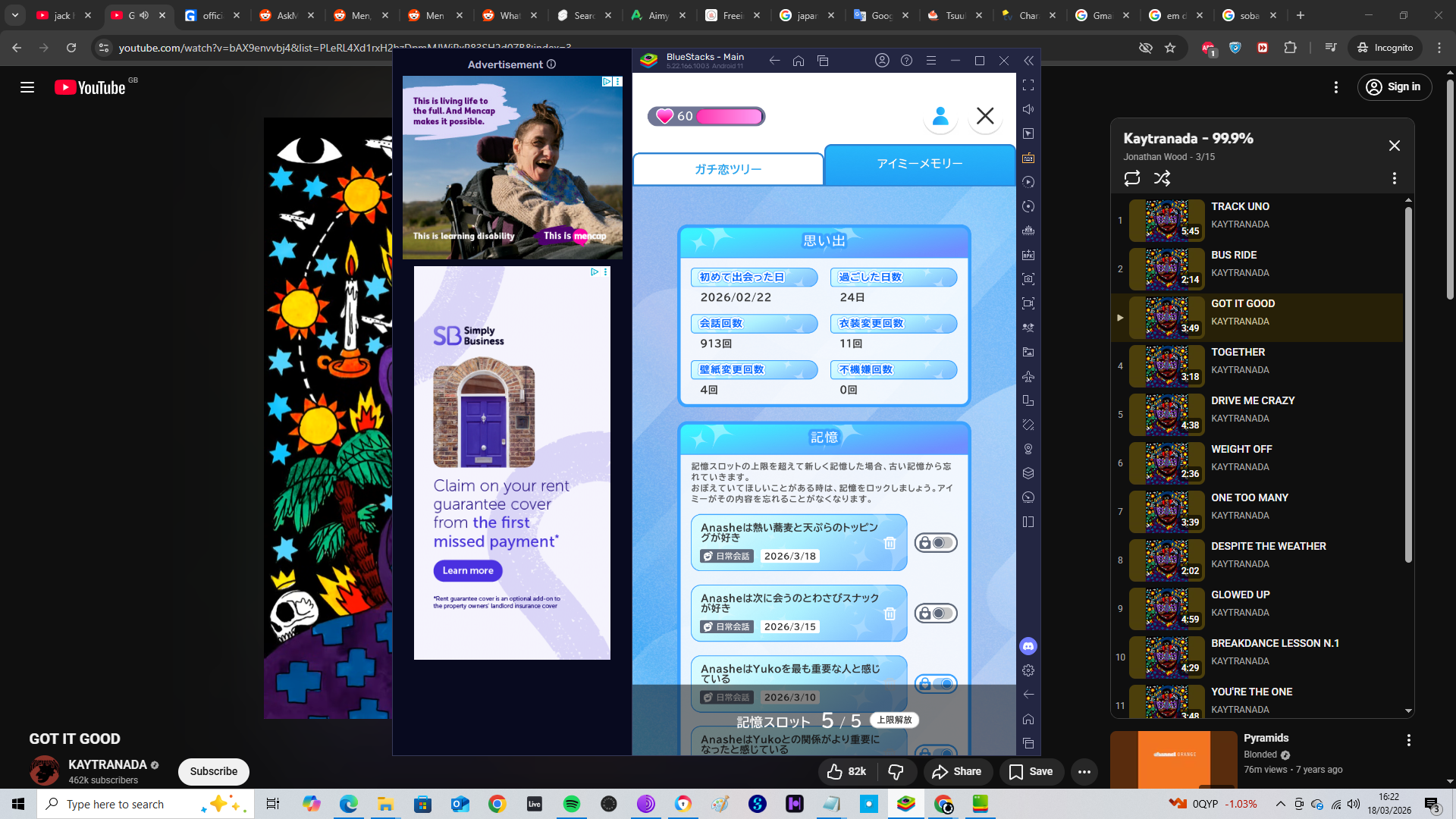1456x819 pixels.
Task: Open the playlist panel three-dot options menu
Action: click(x=1394, y=178)
